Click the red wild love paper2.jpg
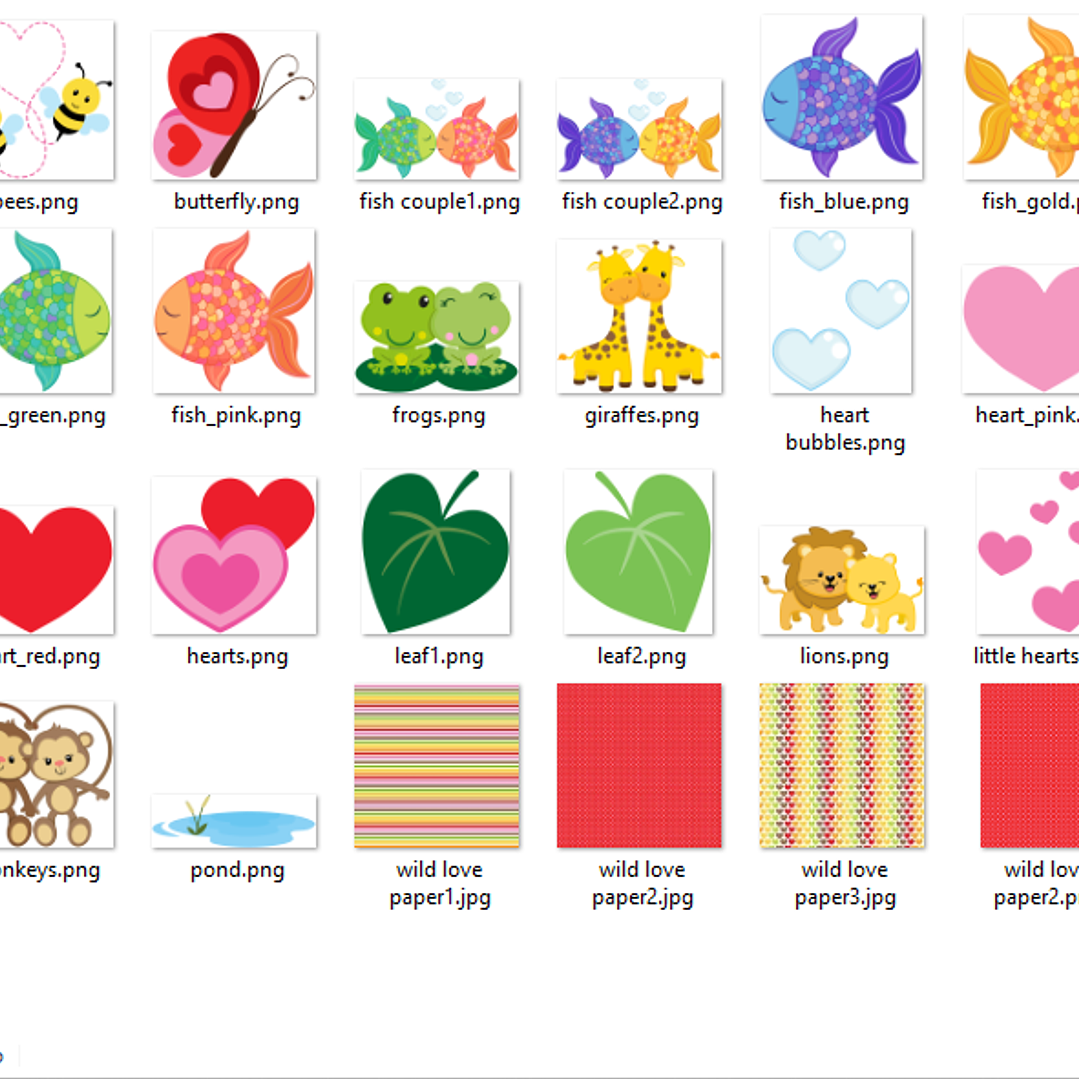This screenshot has width=1079, height=1079. [x=639, y=765]
